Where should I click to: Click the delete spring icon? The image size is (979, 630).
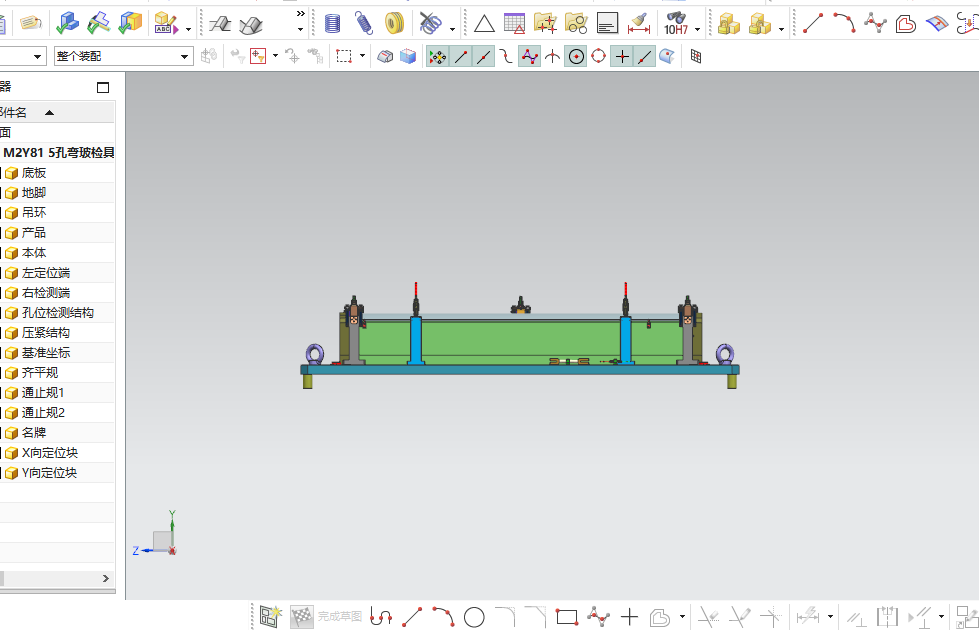(x=430, y=24)
